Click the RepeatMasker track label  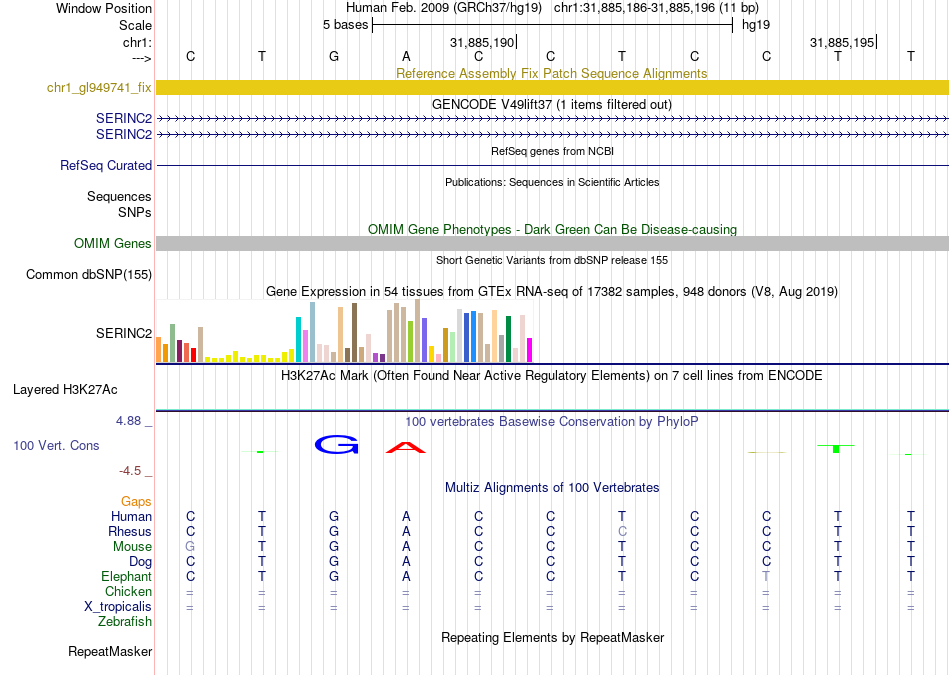pyautogui.click(x=110, y=652)
